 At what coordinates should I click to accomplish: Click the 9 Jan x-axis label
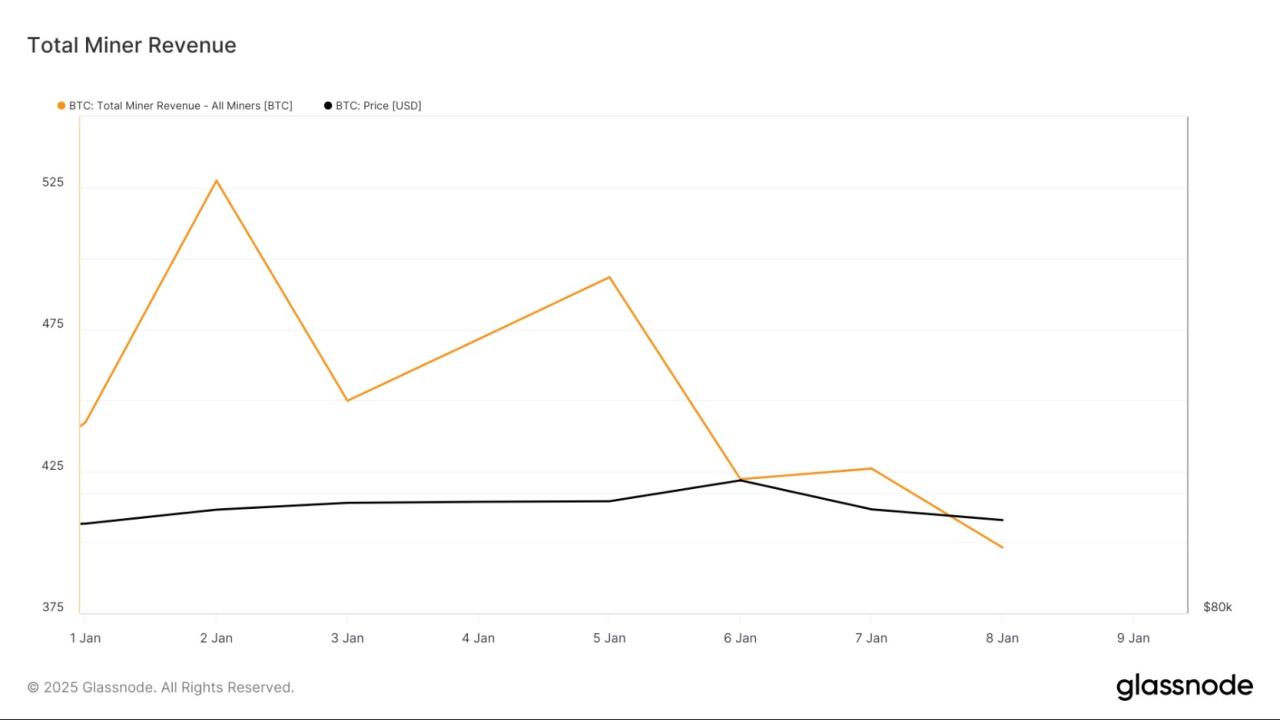pos(1133,638)
